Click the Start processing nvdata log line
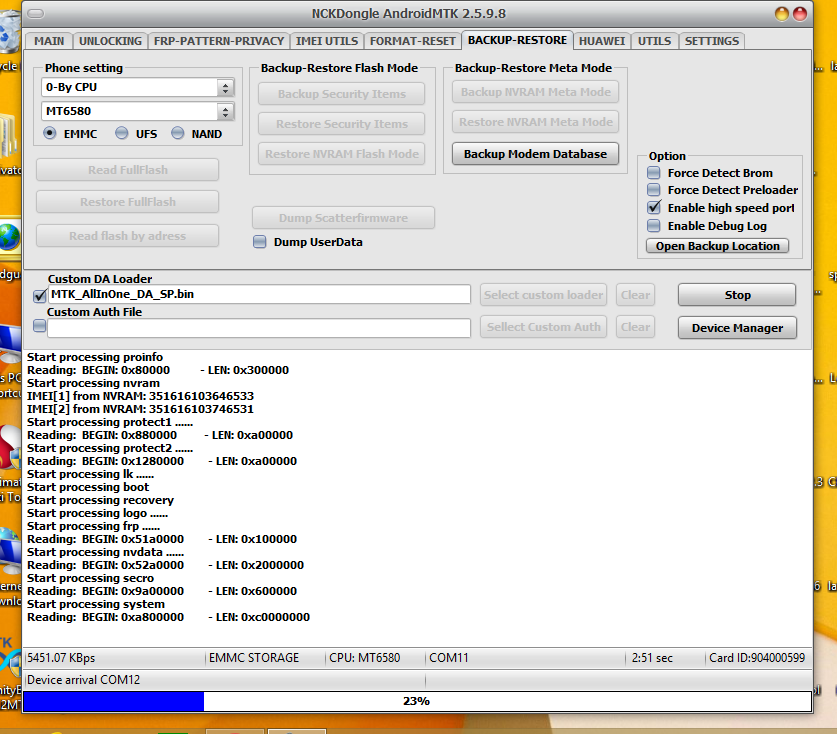Screen dimensions: 837x734 (105, 552)
